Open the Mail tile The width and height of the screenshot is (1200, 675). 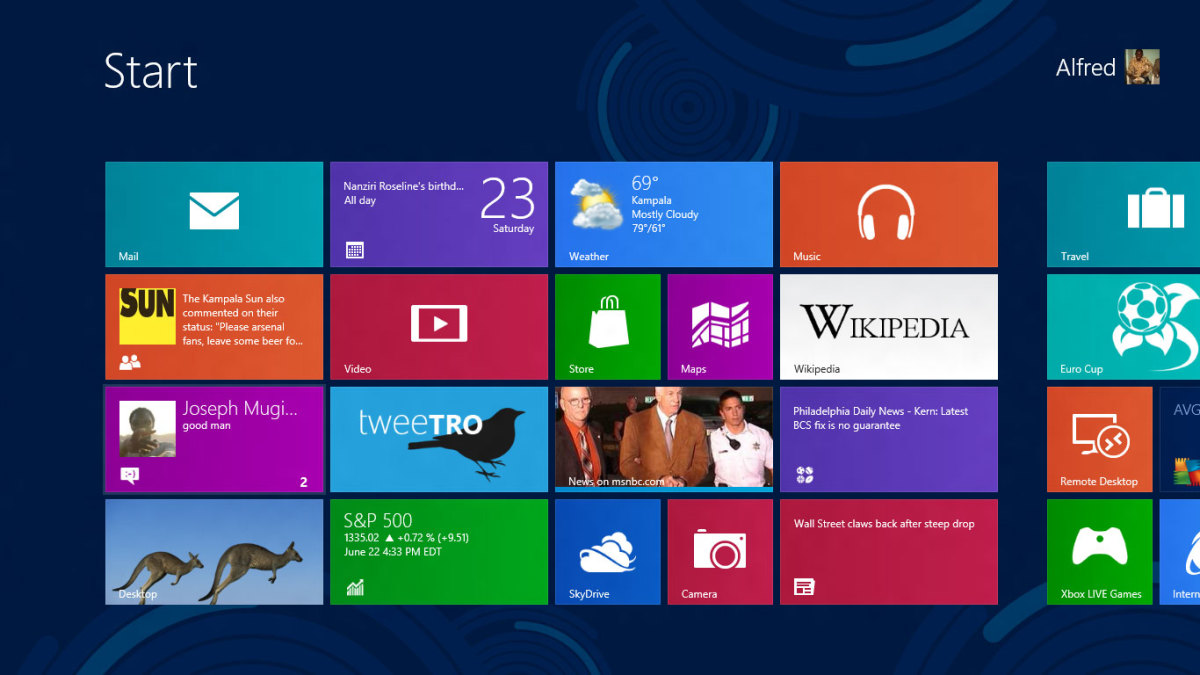(214, 214)
